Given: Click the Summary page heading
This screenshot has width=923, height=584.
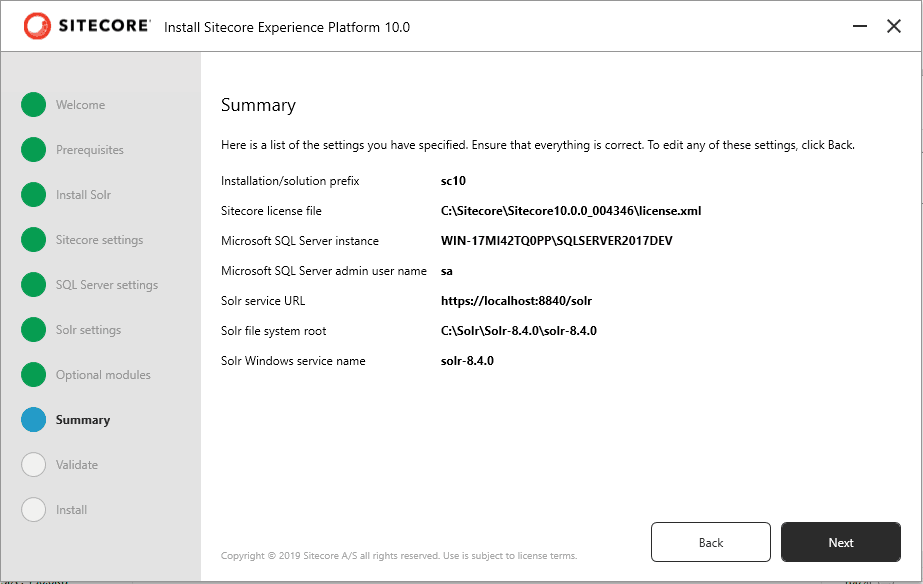Looking at the screenshot, I should 258,105.
